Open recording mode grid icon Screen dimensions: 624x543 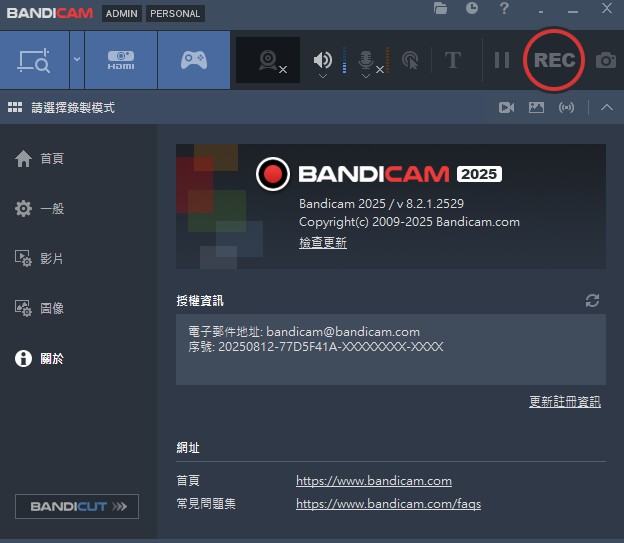15,107
